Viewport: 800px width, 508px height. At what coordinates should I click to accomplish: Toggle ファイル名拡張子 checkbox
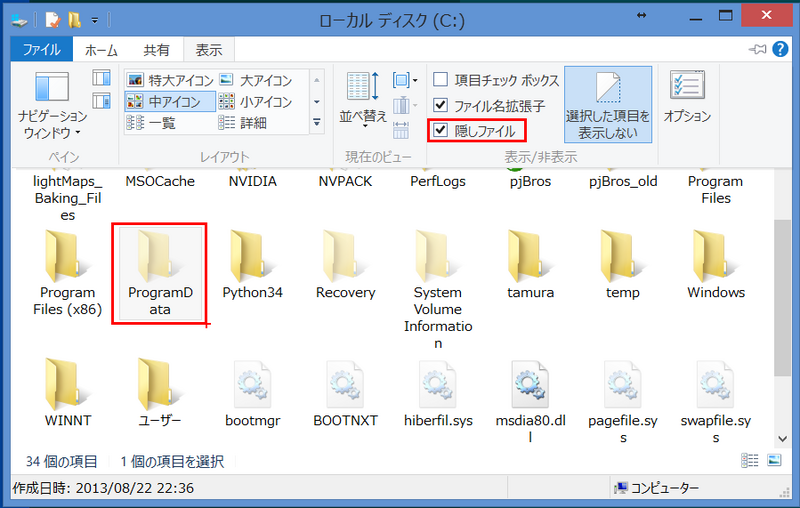[440, 105]
